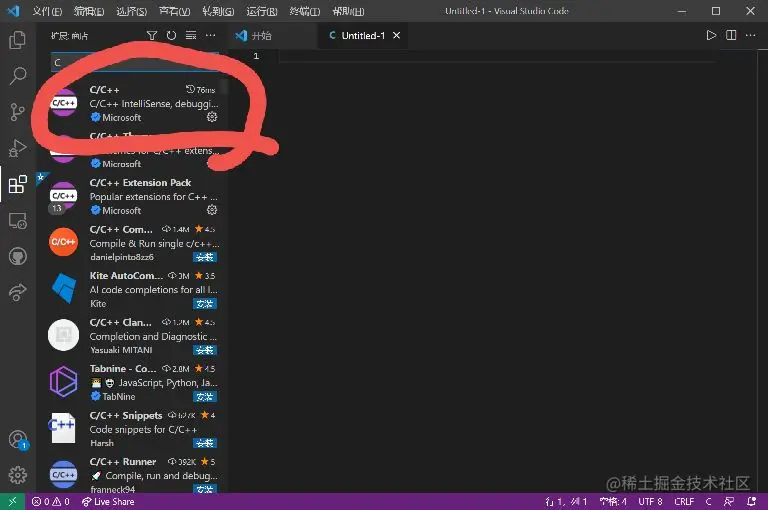
Task: Open the Live Share activity bar icon
Action: pos(18,292)
